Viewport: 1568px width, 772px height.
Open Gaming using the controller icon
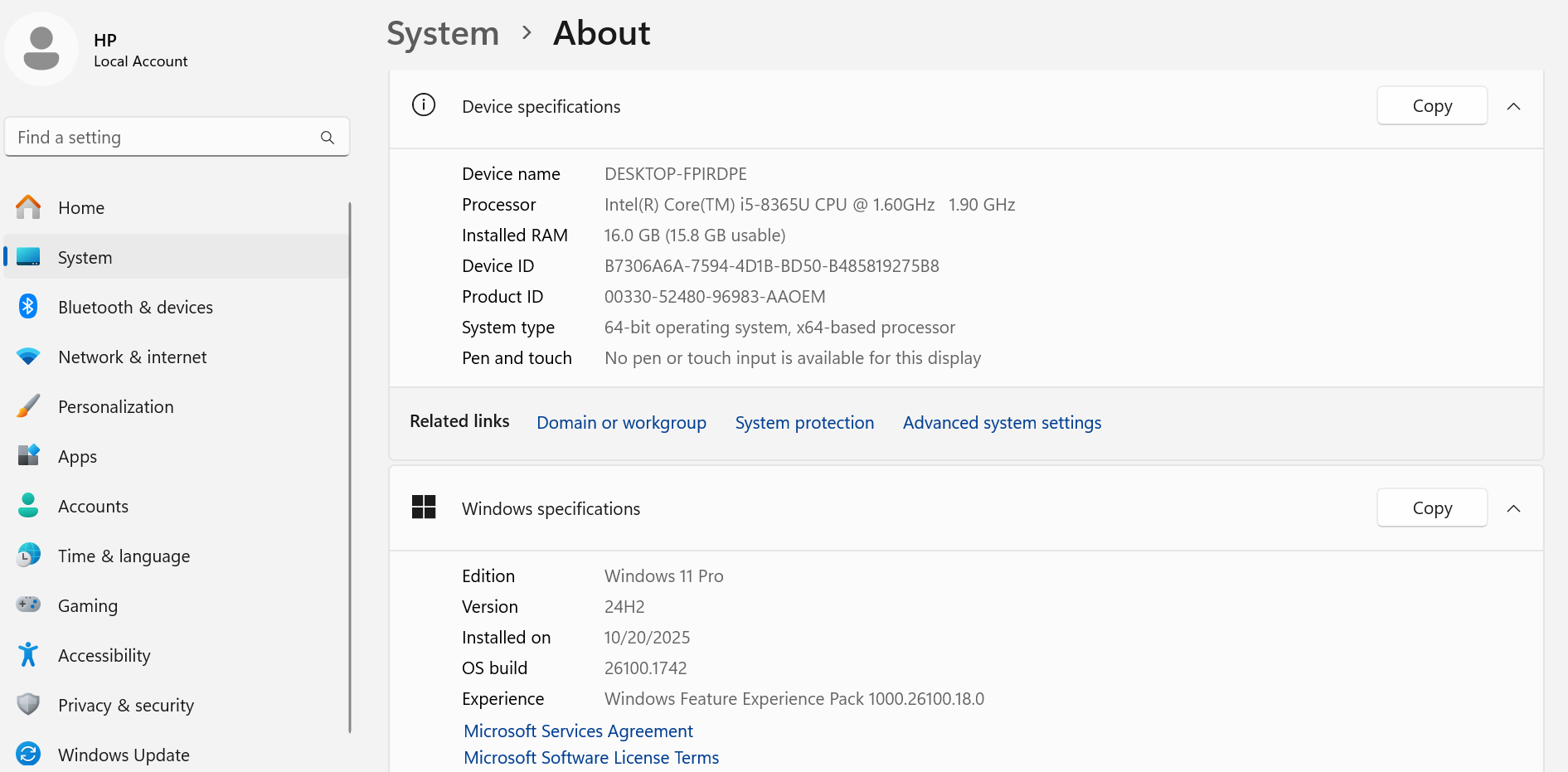28,604
